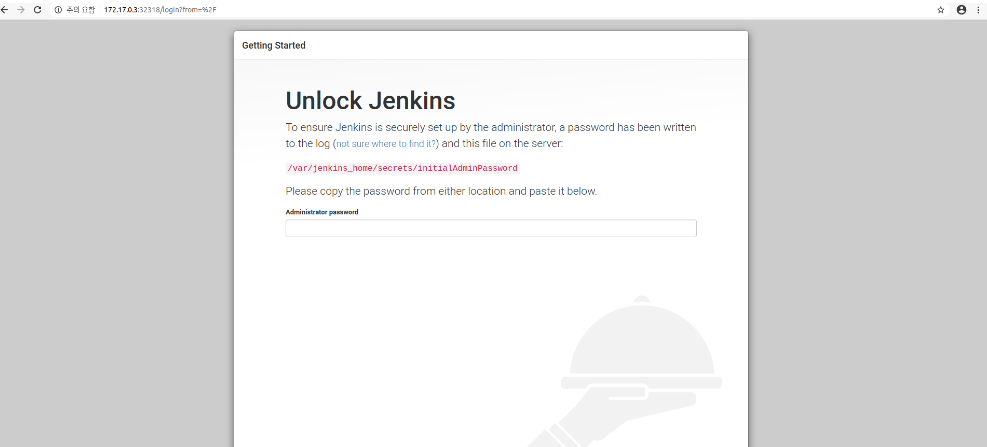The height and width of the screenshot is (447, 987).
Task: Click the Getting Started header title
Action: 274,45
